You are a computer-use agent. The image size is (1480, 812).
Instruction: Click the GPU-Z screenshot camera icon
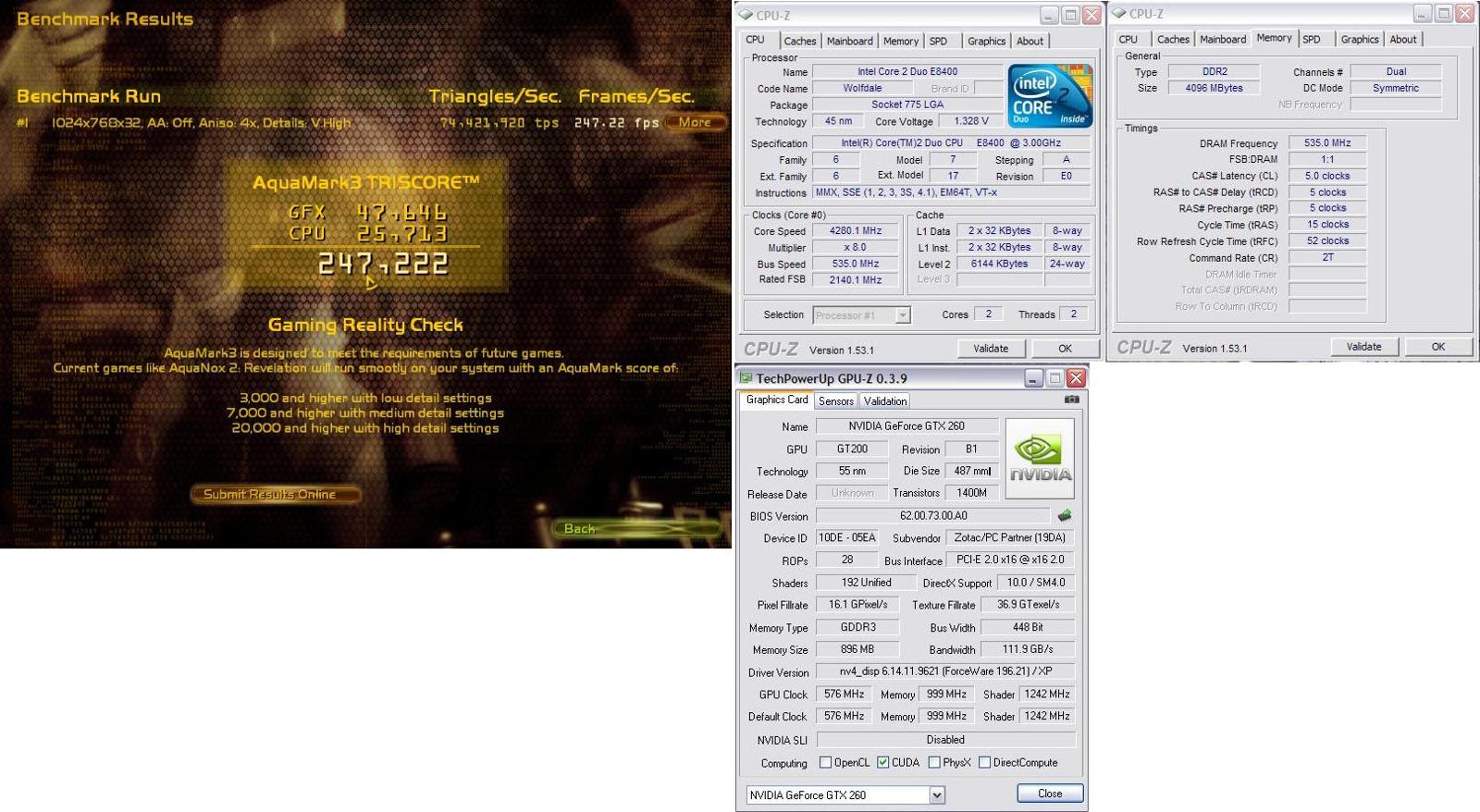tap(1071, 400)
